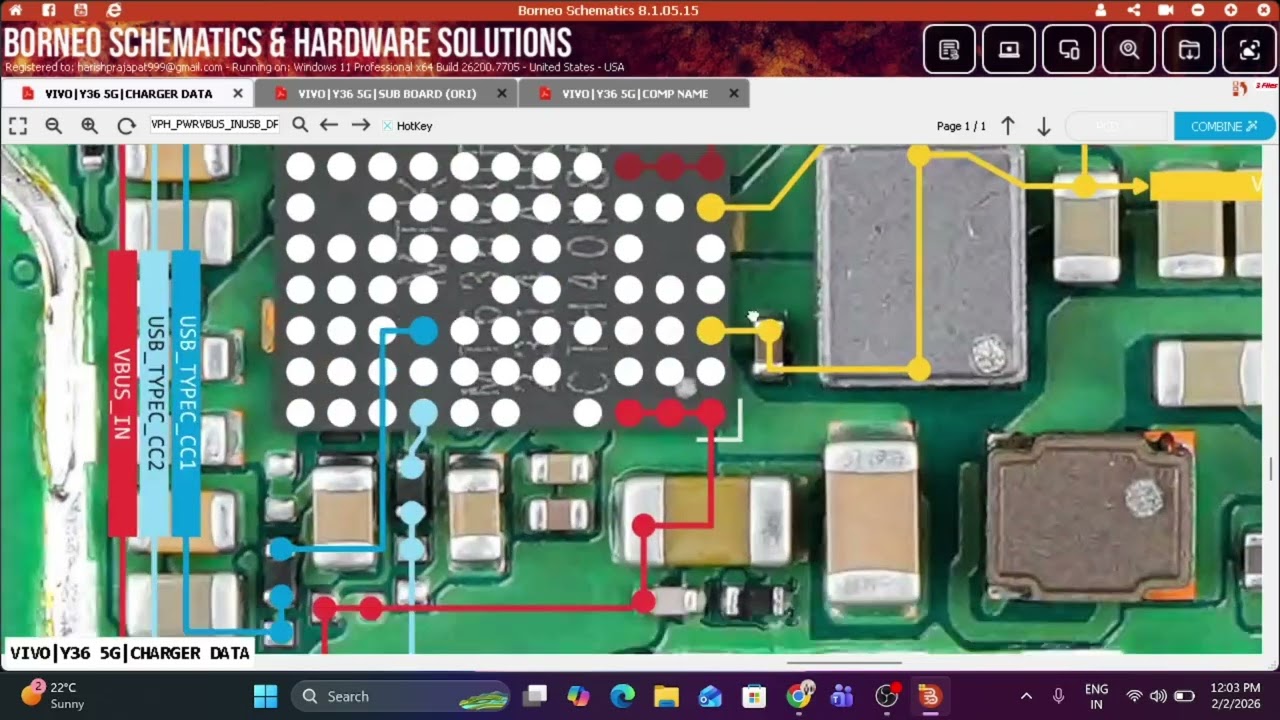This screenshot has width=1280, height=720.
Task: Open the multi-device tool button
Action: (x=1069, y=49)
